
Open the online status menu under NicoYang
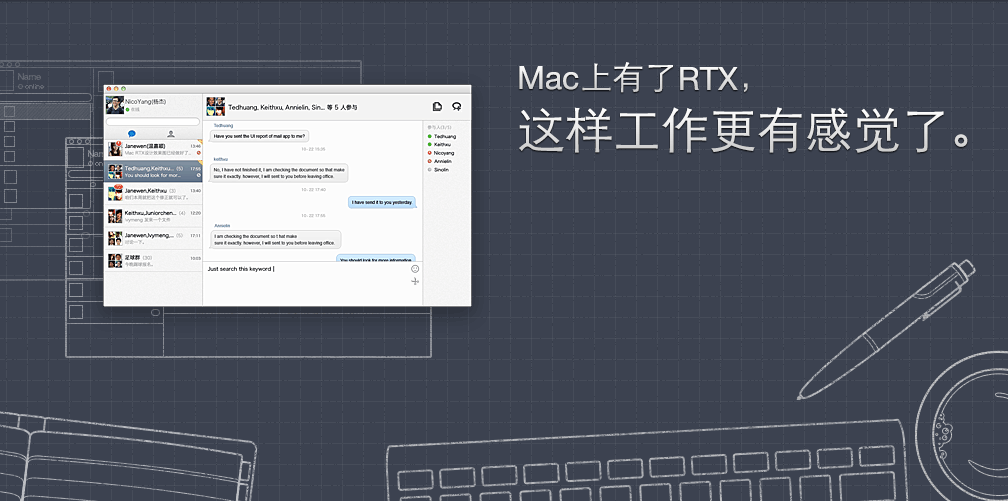[133, 110]
